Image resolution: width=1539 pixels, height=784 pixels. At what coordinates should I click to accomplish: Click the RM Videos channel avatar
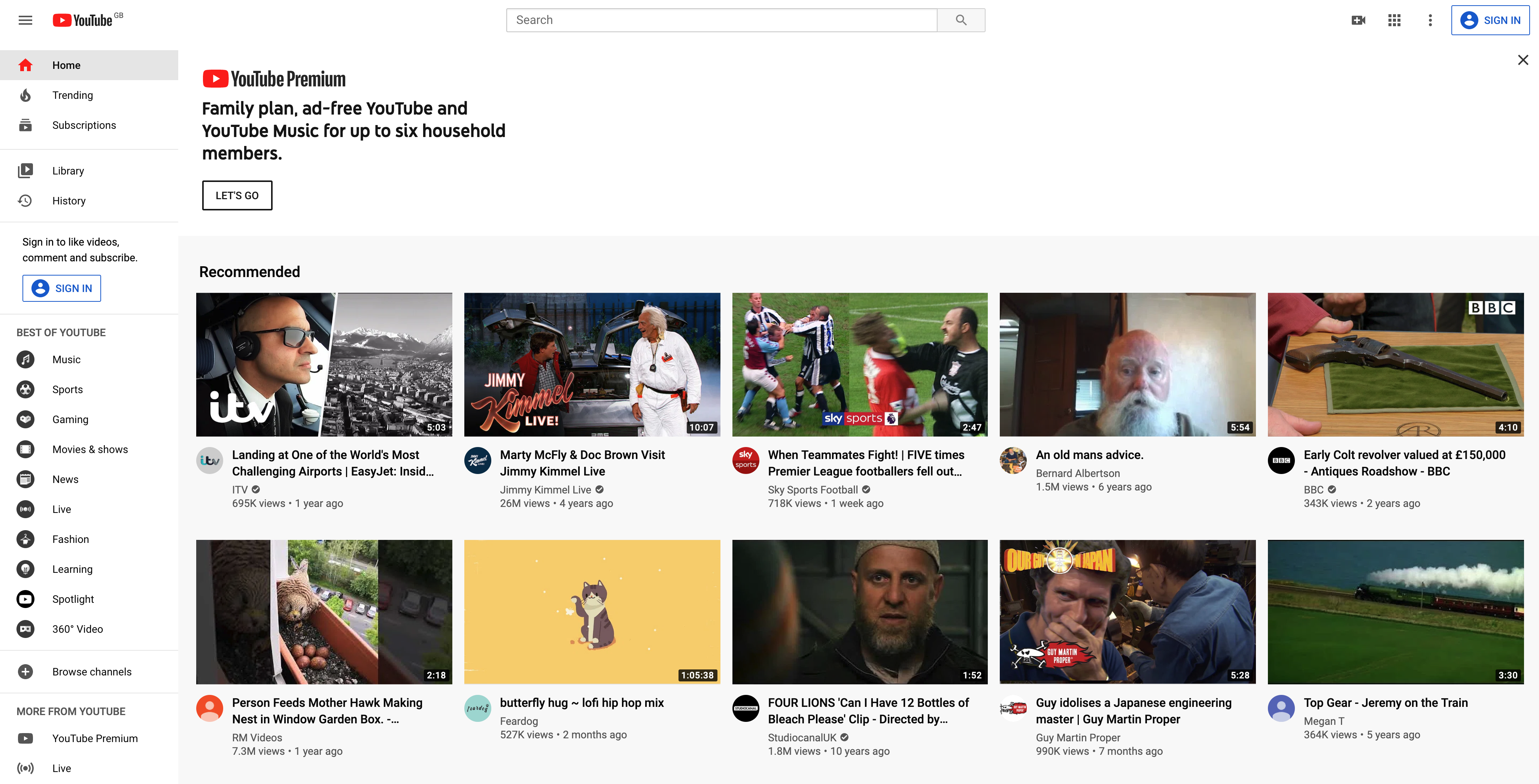pyautogui.click(x=210, y=709)
